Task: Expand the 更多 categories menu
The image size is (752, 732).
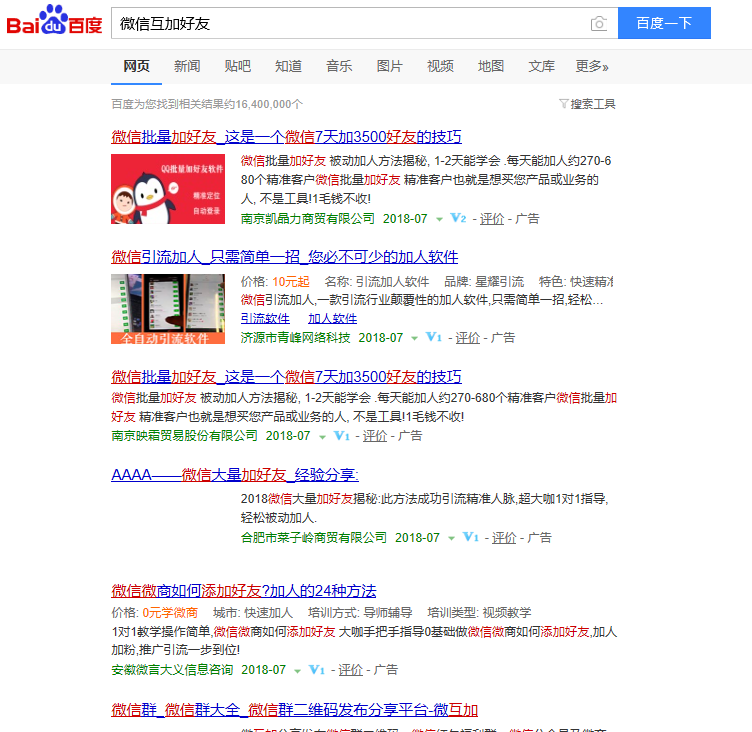Action: pyautogui.click(x=591, y=67)
